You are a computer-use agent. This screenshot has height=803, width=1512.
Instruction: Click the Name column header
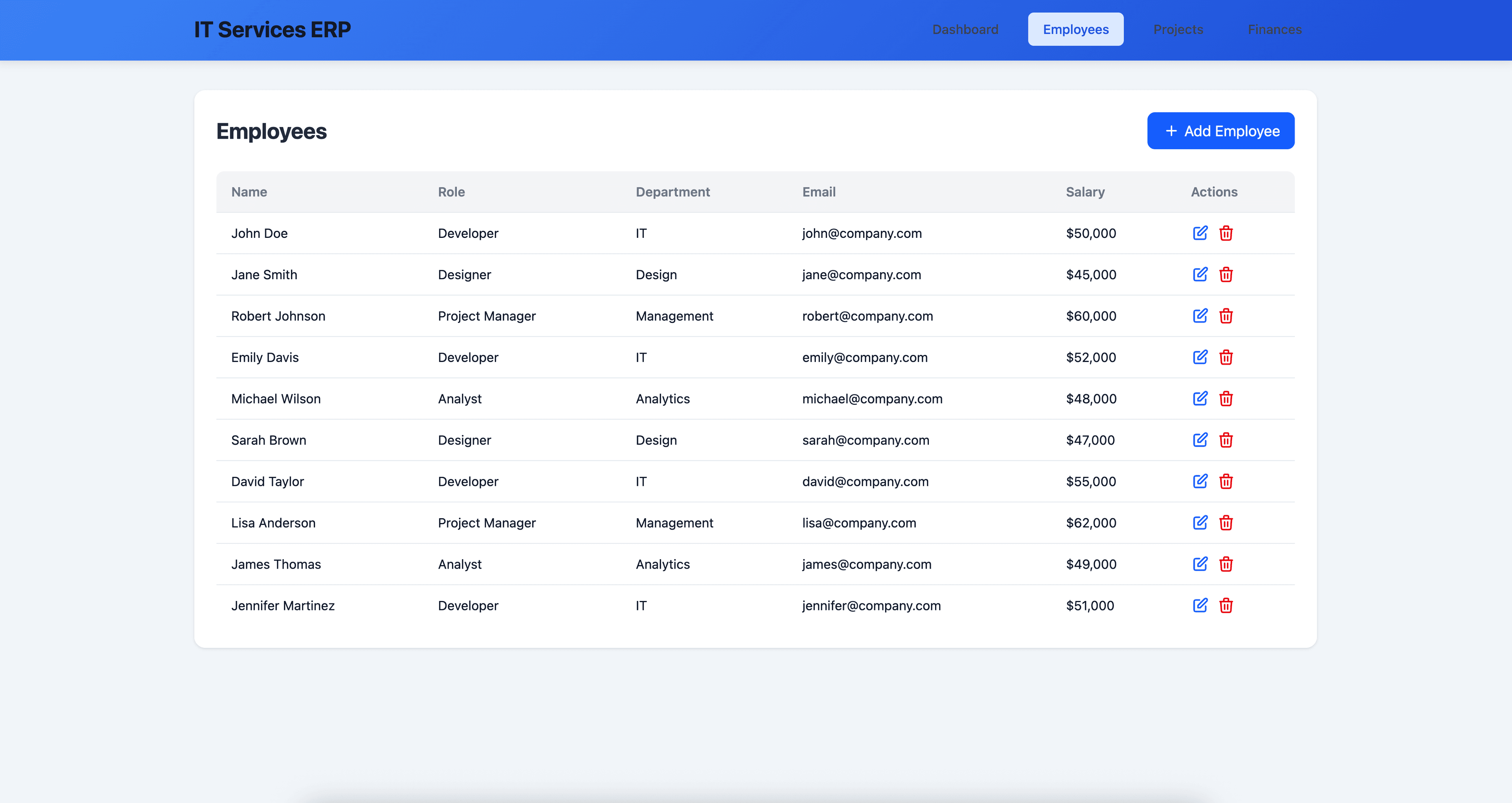(249, 192)
